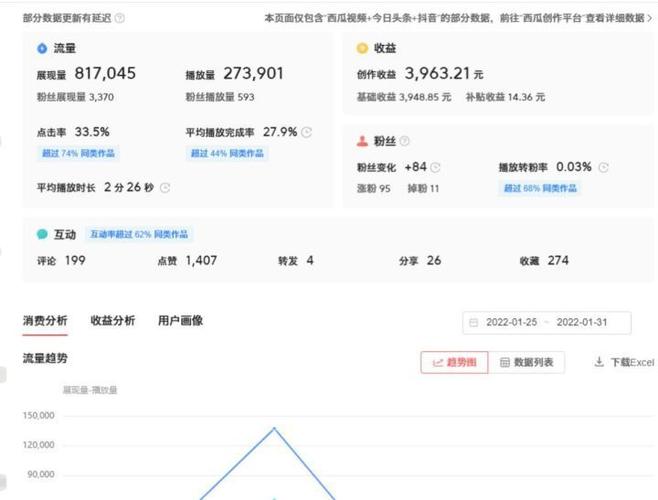Screen dimensions: 658x500
Task: Select the end date 2022-01-31
Action: click(582, 322)
